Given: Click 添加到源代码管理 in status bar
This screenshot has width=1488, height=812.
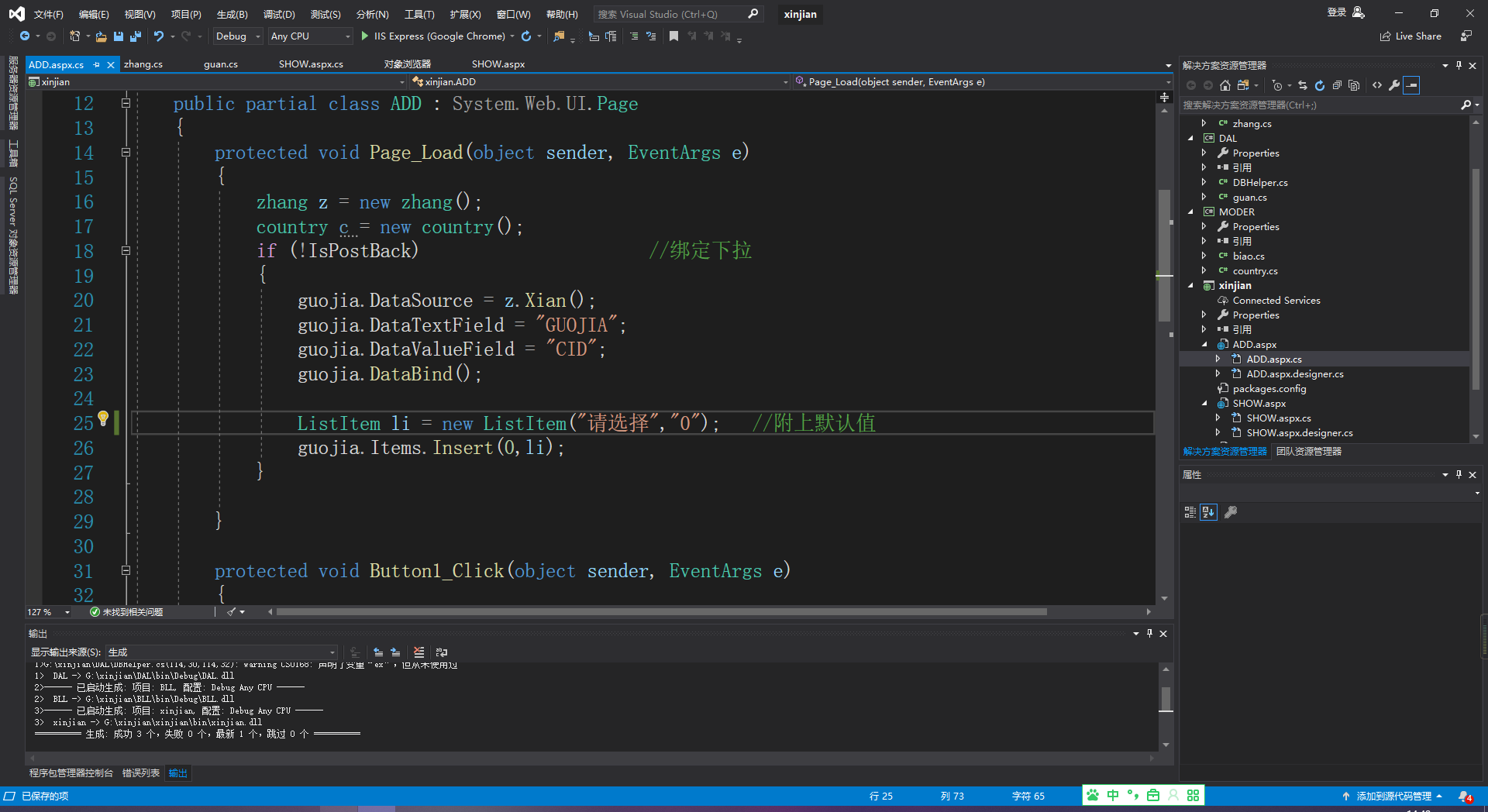Looking at the screenshot, I should click(x=1393, y=797).
